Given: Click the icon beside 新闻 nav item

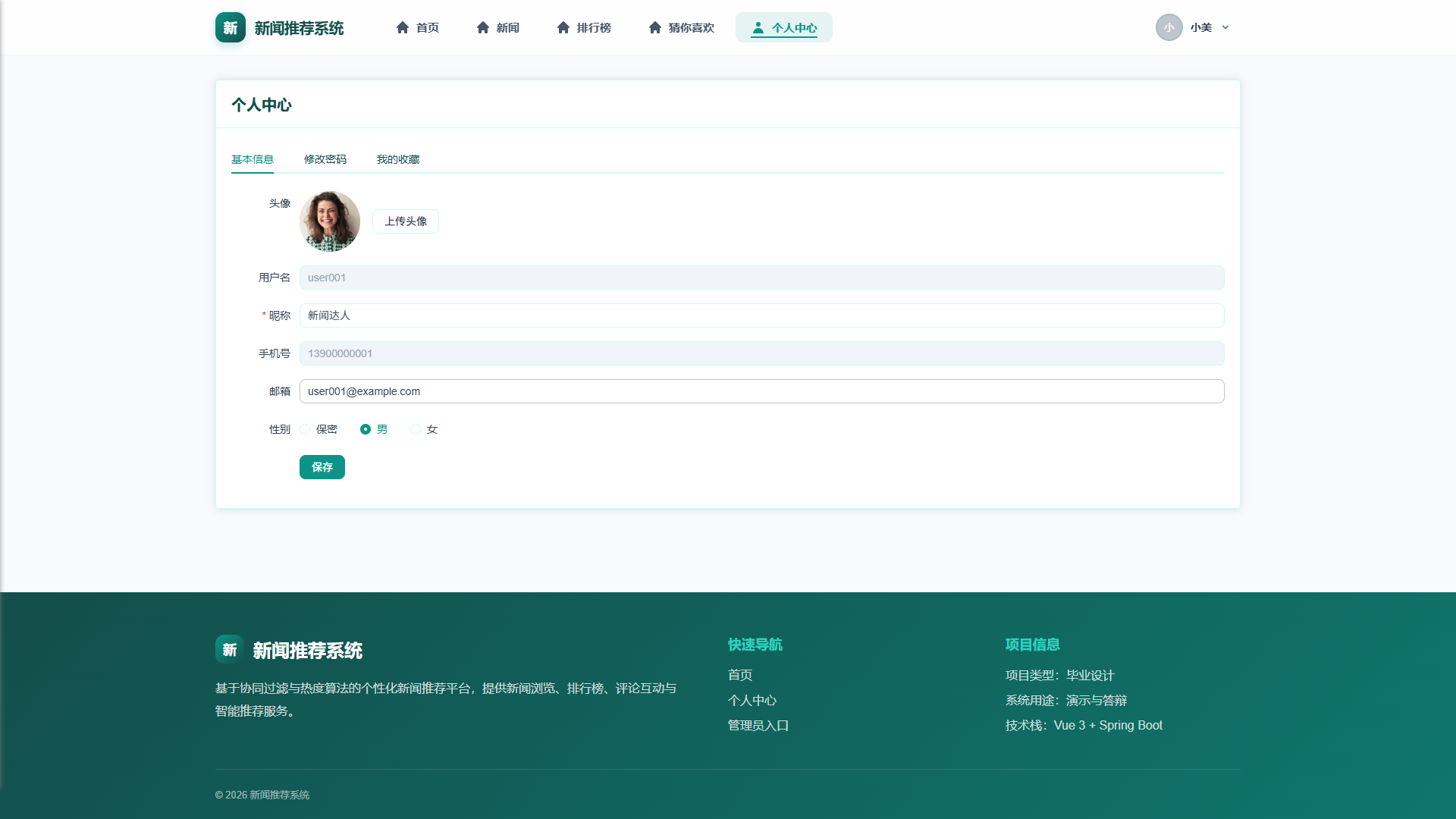Looking at the screenshot, I should click(483, 27).
